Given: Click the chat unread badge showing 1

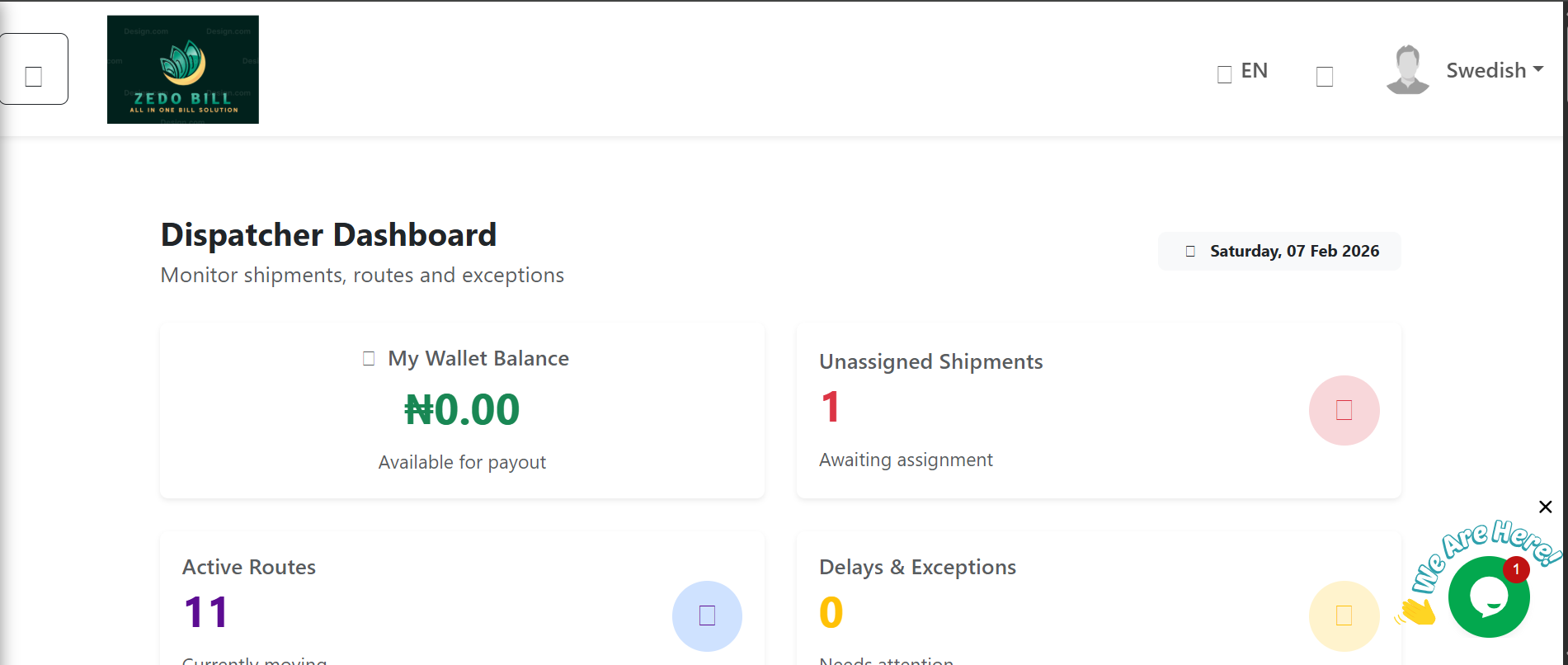Looking at the screenshot, I should coord(1516,569).
